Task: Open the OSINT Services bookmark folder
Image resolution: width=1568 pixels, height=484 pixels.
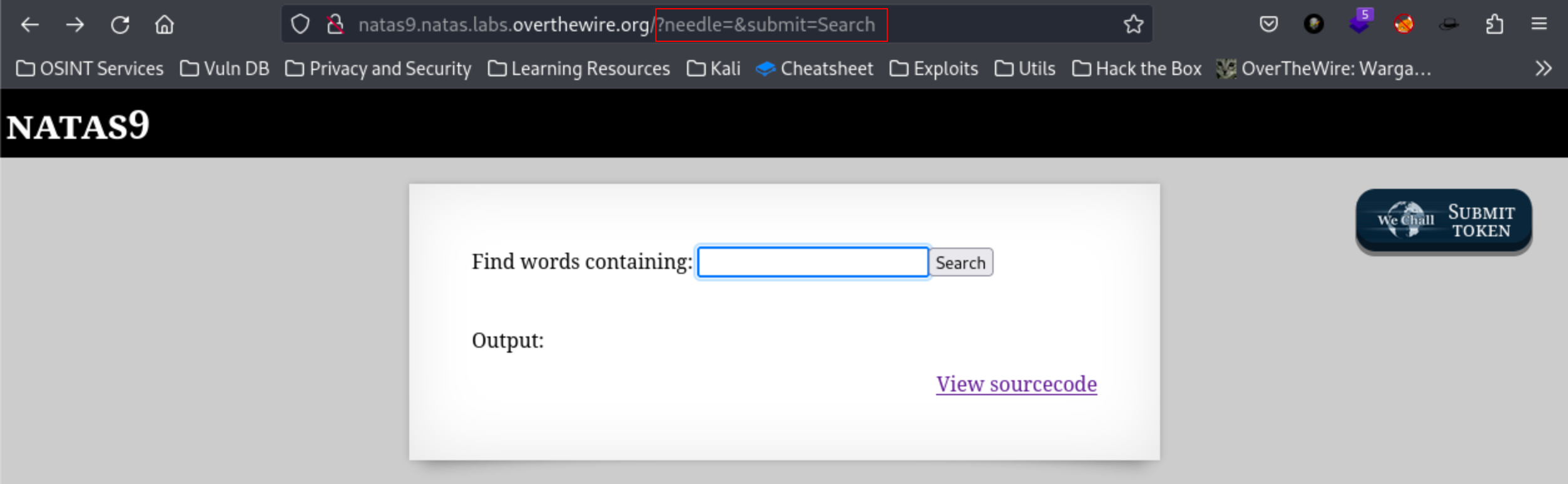Action: 89,68
